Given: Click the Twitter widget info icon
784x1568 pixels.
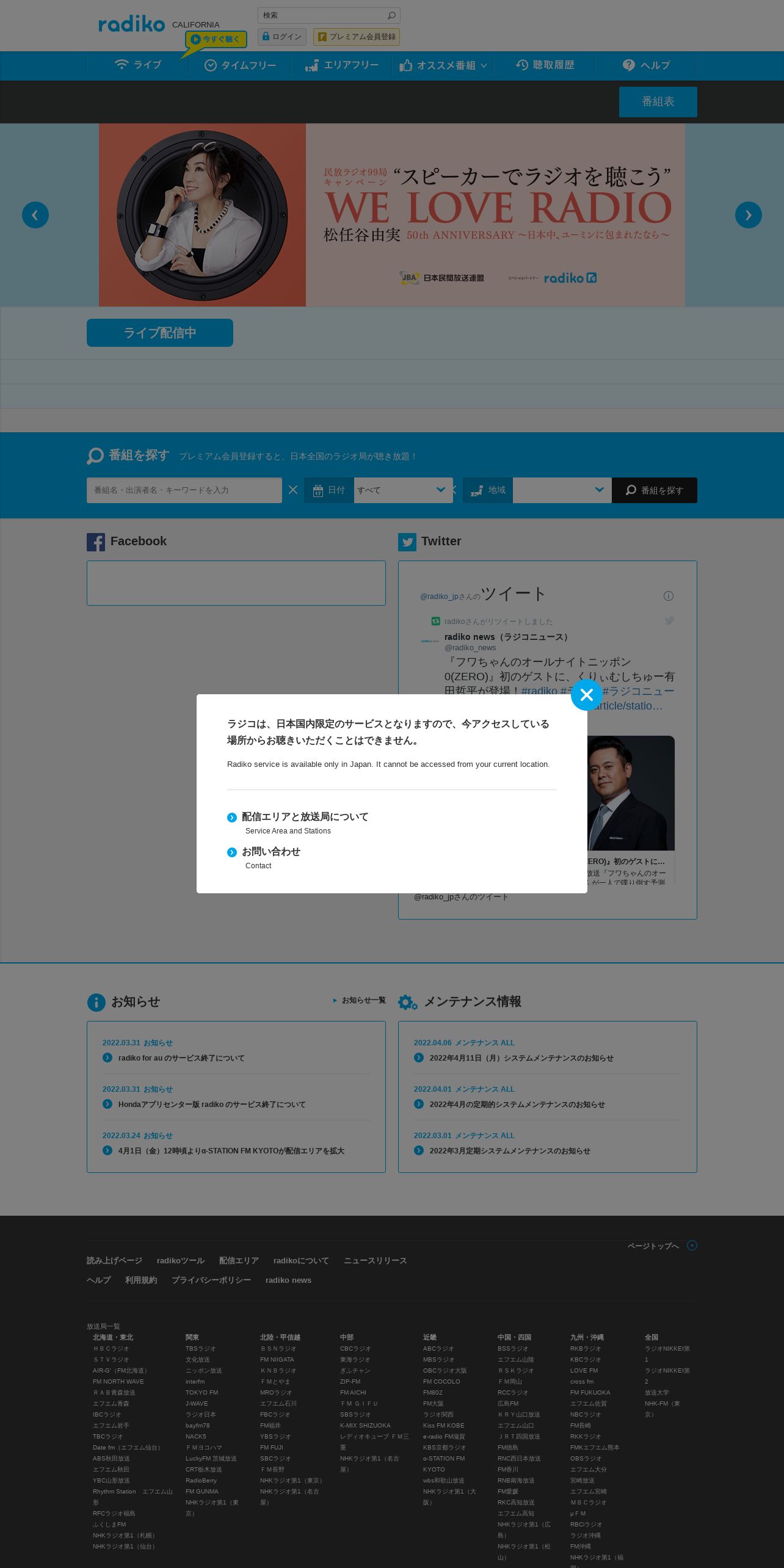Looking at the screenshot, I should tap(669, 596).
